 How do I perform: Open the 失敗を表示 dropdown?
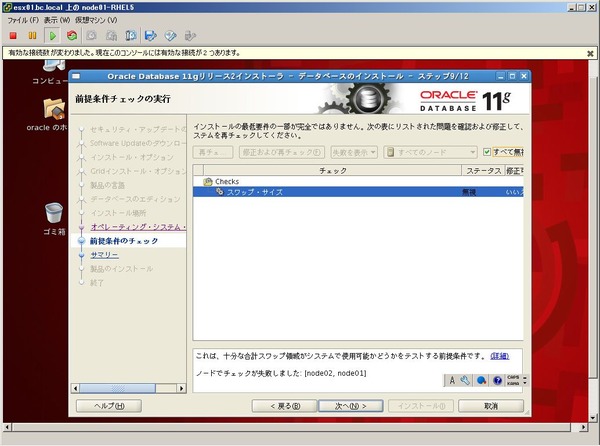coord(354,152)
